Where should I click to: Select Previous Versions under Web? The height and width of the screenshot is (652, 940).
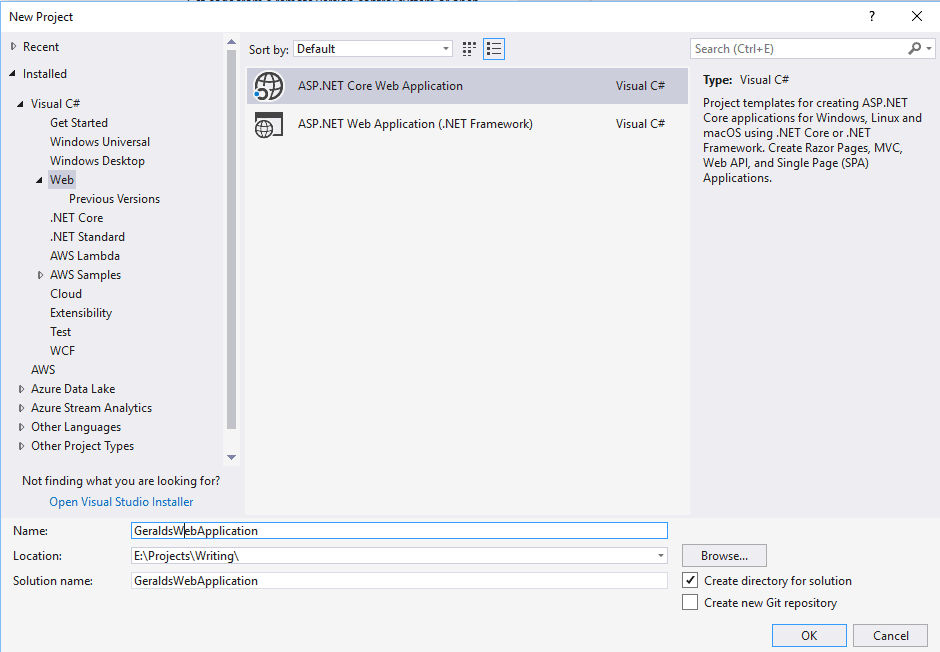point(115,199)
